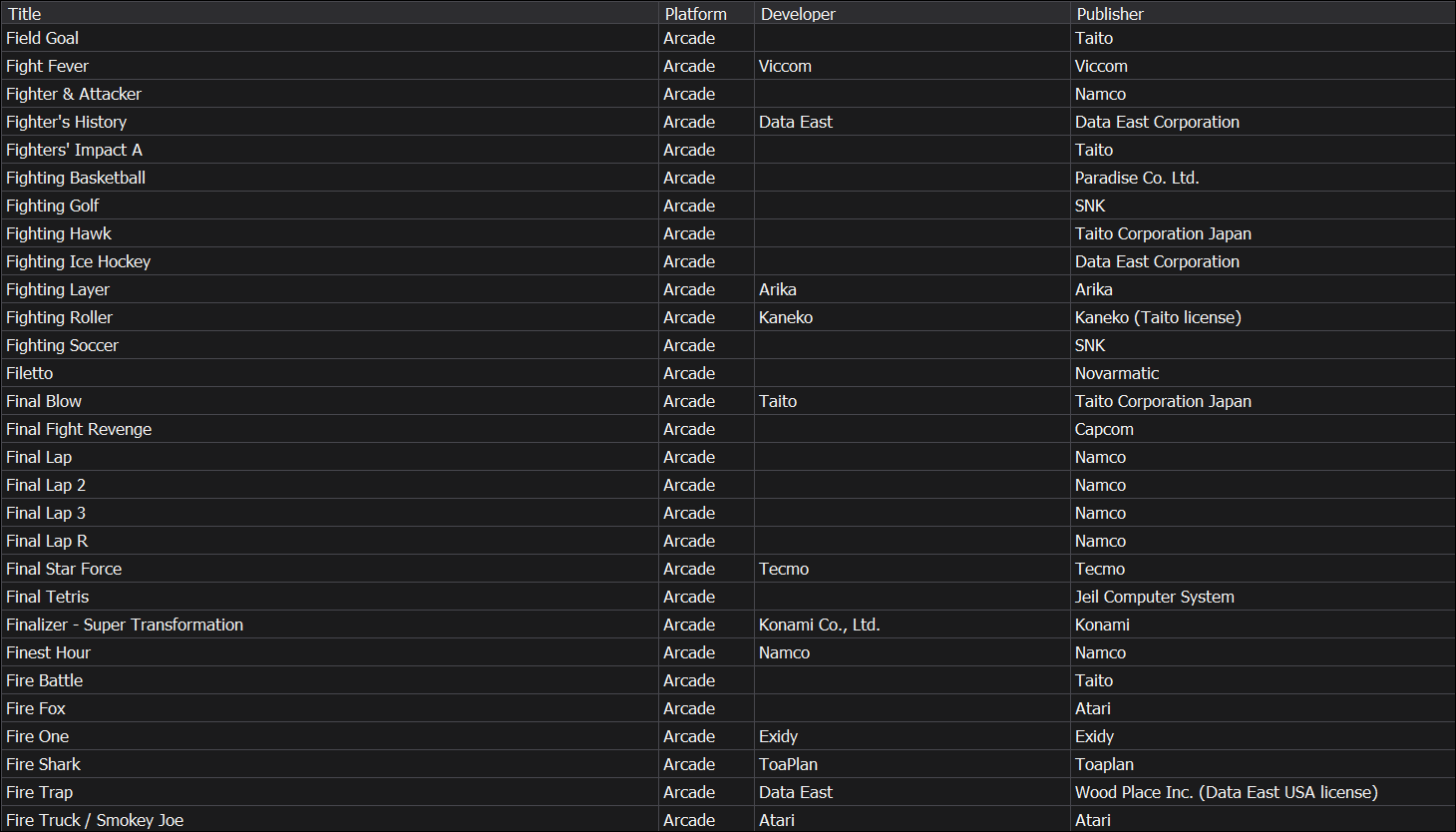This screenshot has height=832, width=1456.
Task: Select Final Star Force title
Action: click(x=64, y=569)
